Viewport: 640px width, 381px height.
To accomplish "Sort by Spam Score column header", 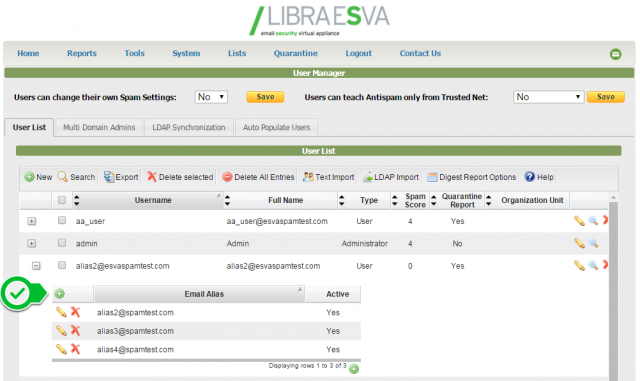I will pyautogui.click(x=415, y=200).
